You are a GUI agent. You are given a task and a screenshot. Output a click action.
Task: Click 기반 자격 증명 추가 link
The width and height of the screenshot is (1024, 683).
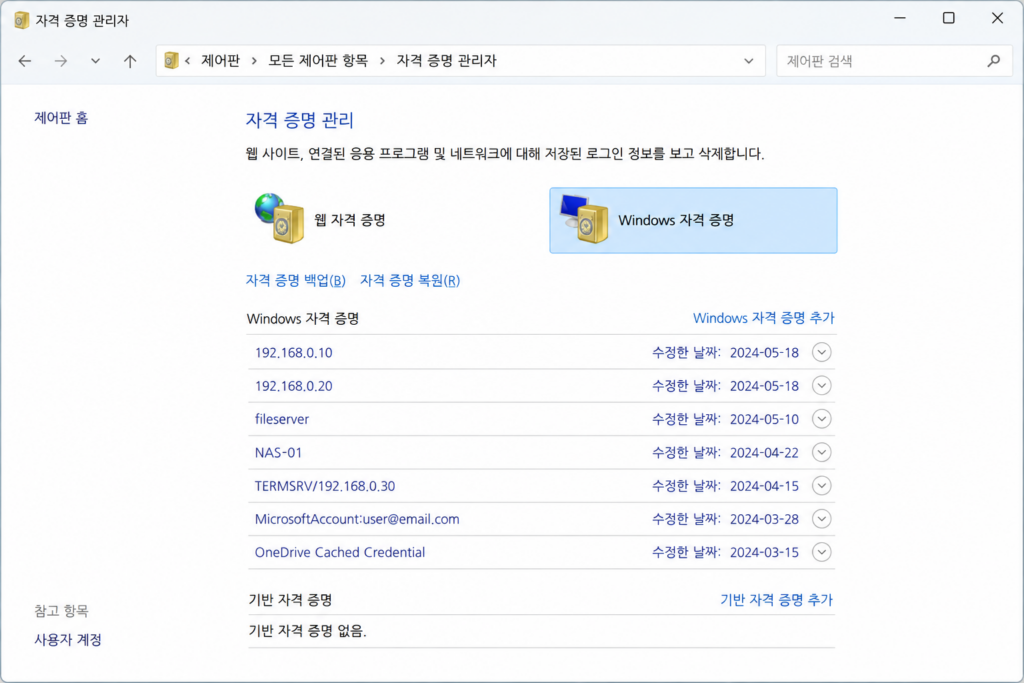[776, 599]
